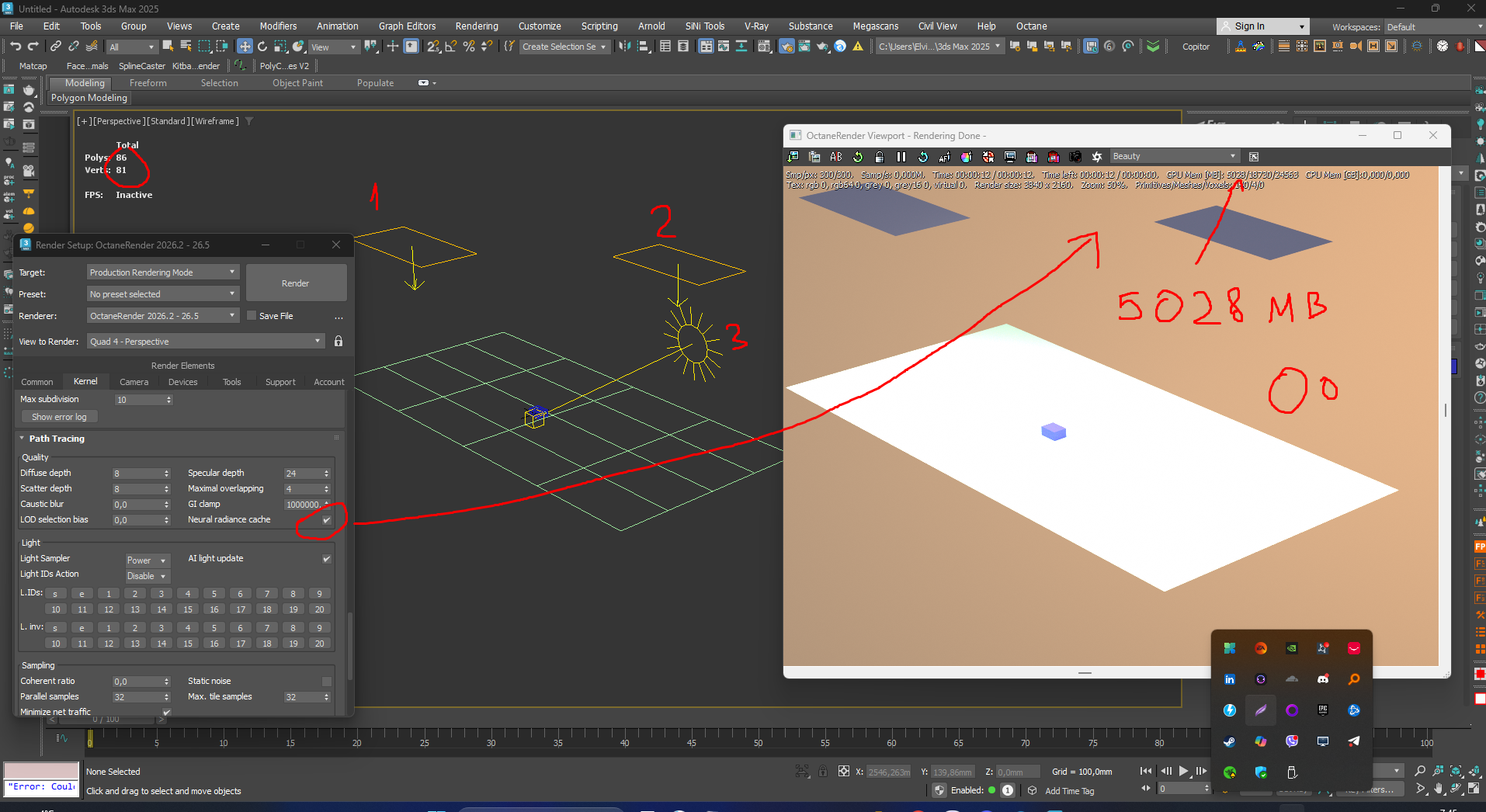The image size is (1486, 812).
Task: Click the lock icon in OctaneRender Viewport toolbar
Action: pyautogui.click(x=880, y=157)
